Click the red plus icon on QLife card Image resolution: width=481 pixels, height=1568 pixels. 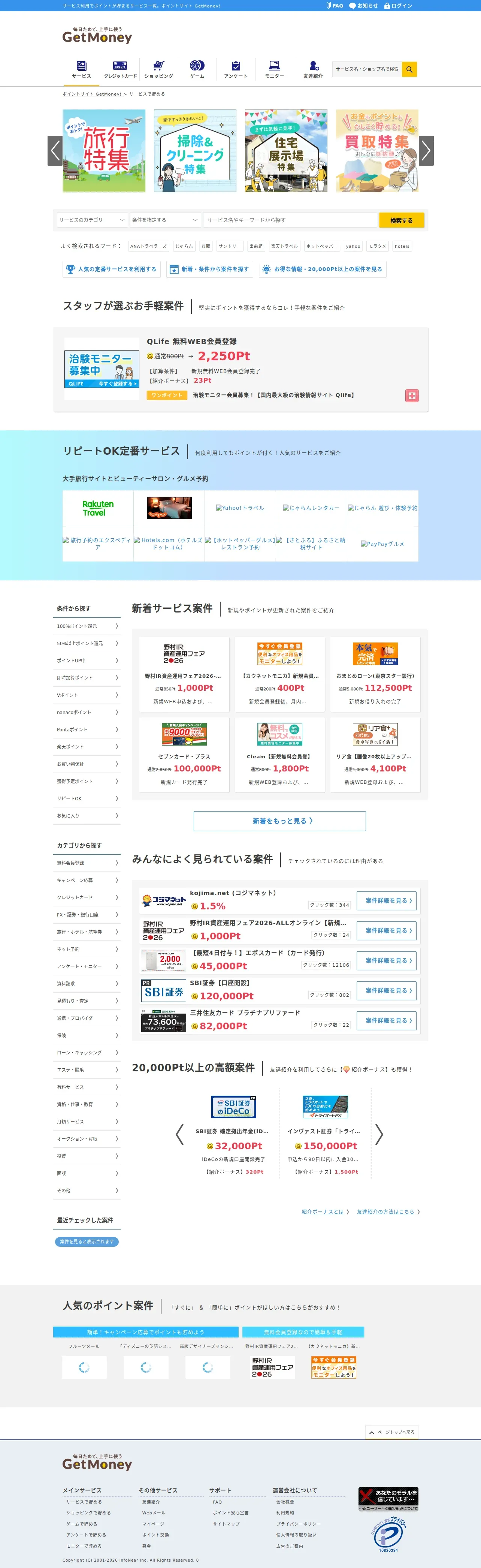click(x=412, y=395)
